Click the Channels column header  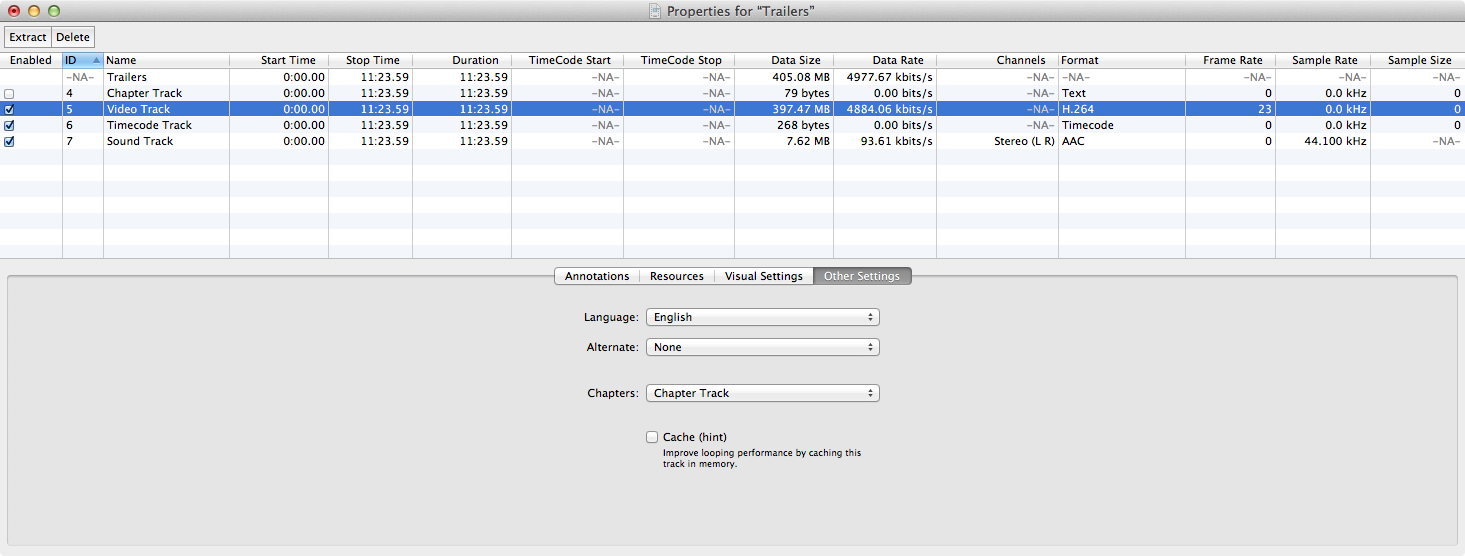(x=997, y=60)
